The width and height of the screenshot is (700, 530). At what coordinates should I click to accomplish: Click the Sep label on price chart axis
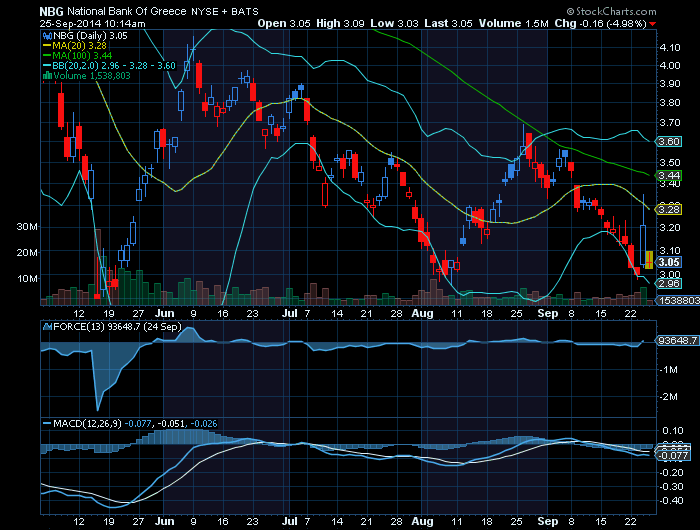[548, 313]
